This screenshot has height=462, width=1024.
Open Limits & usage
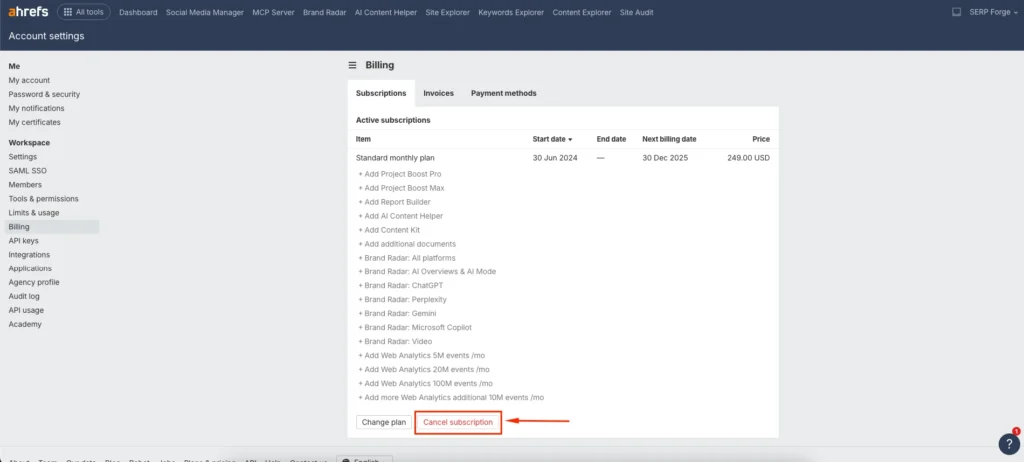pos(34,213)
